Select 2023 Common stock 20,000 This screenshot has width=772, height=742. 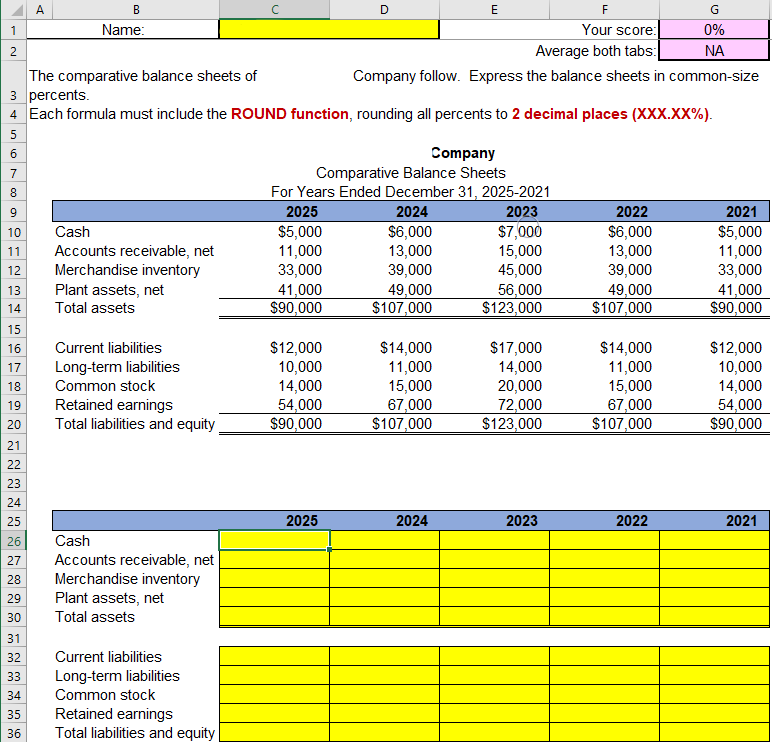[519, 386]
